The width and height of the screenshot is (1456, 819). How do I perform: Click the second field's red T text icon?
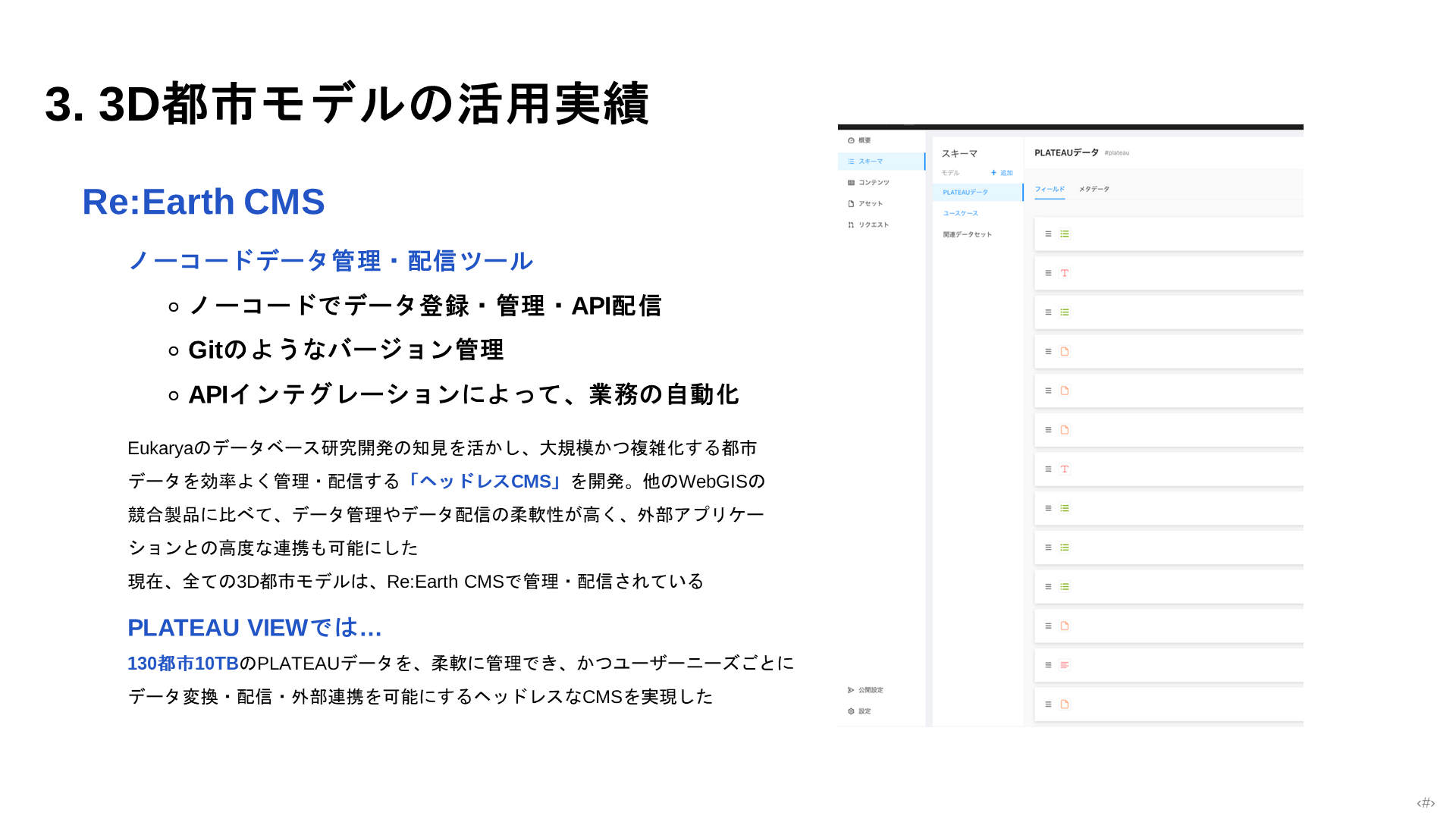[1065, 273]
